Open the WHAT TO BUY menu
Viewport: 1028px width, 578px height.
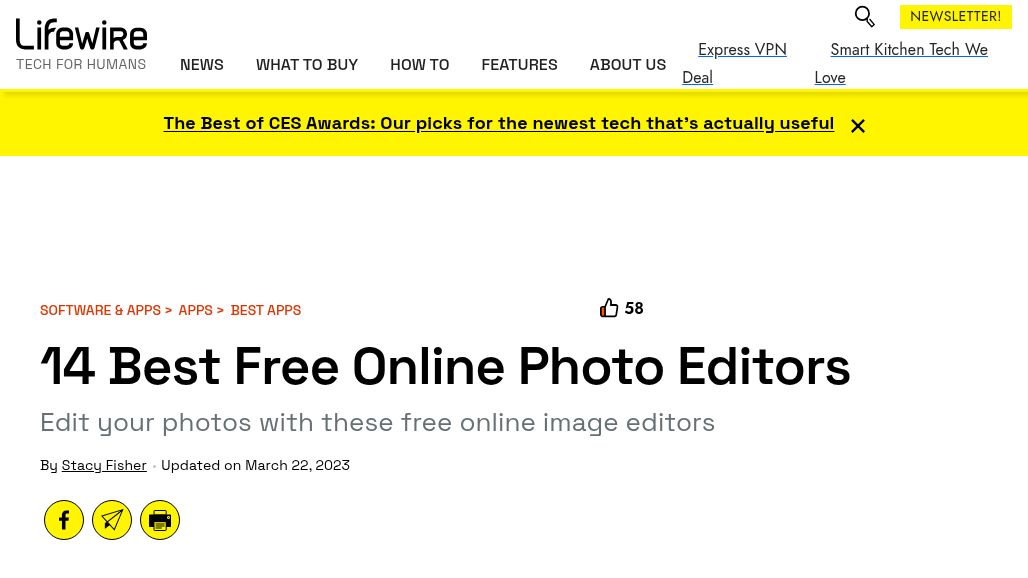pos(307,64)
